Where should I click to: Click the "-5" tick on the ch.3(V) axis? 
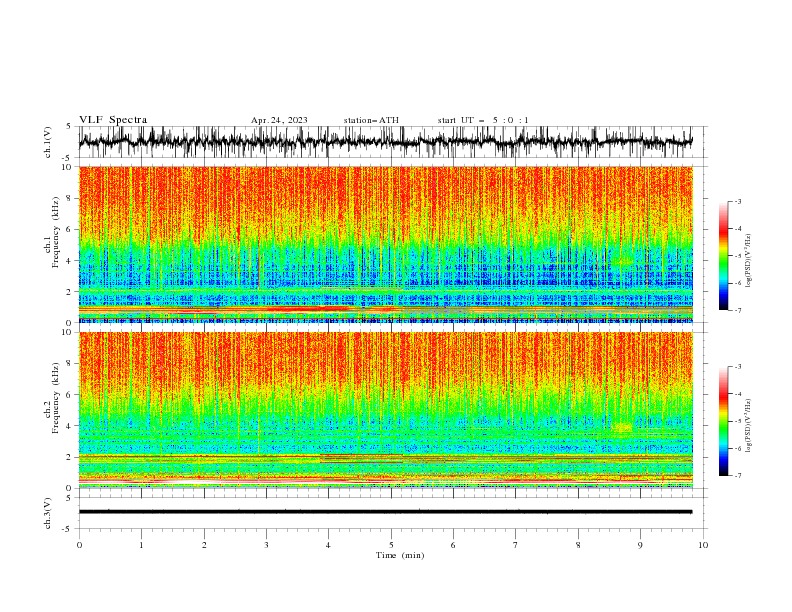point(67,529)
